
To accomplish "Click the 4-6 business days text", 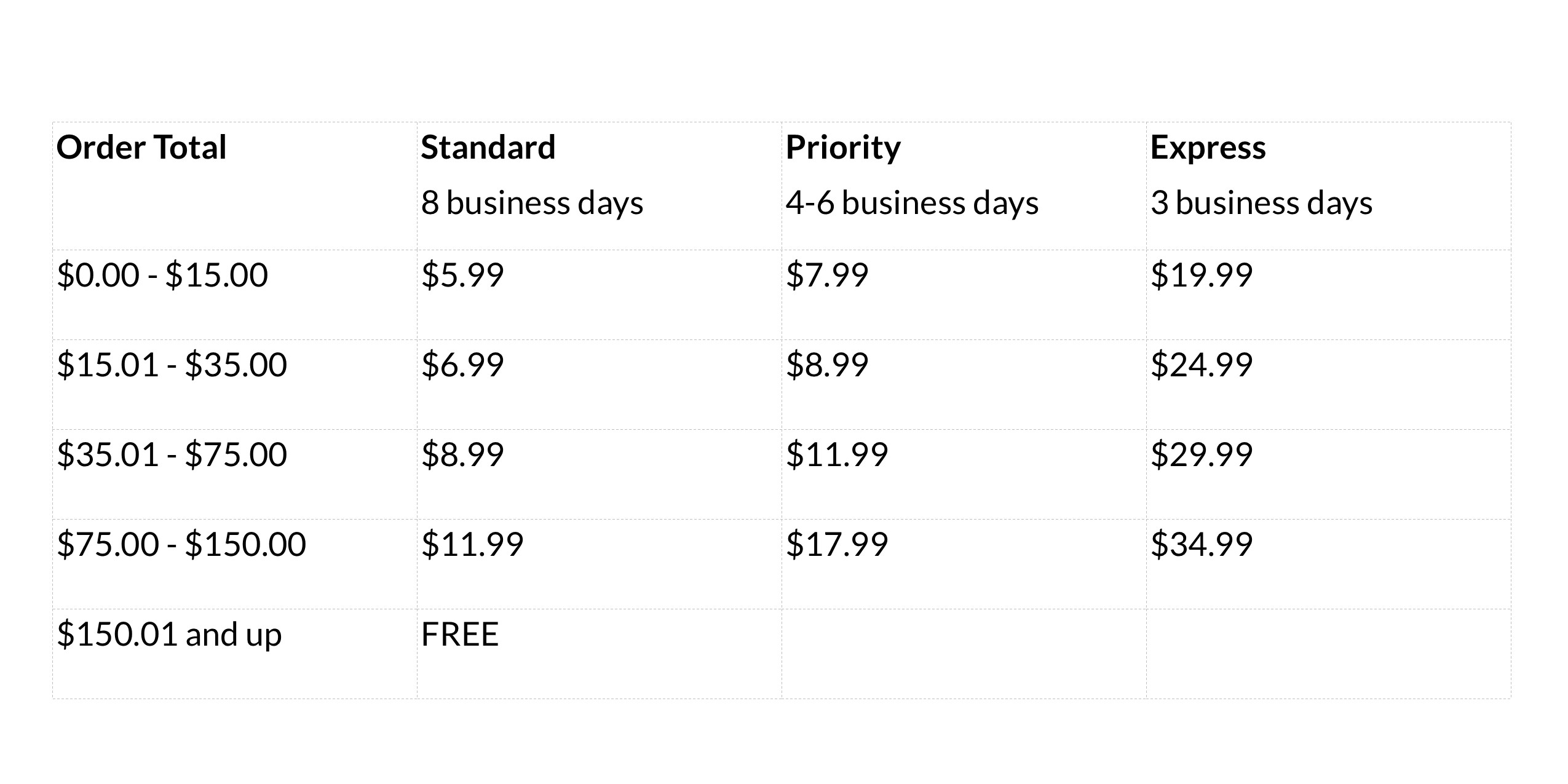I will pyautogui.click(x=912, y=203).
